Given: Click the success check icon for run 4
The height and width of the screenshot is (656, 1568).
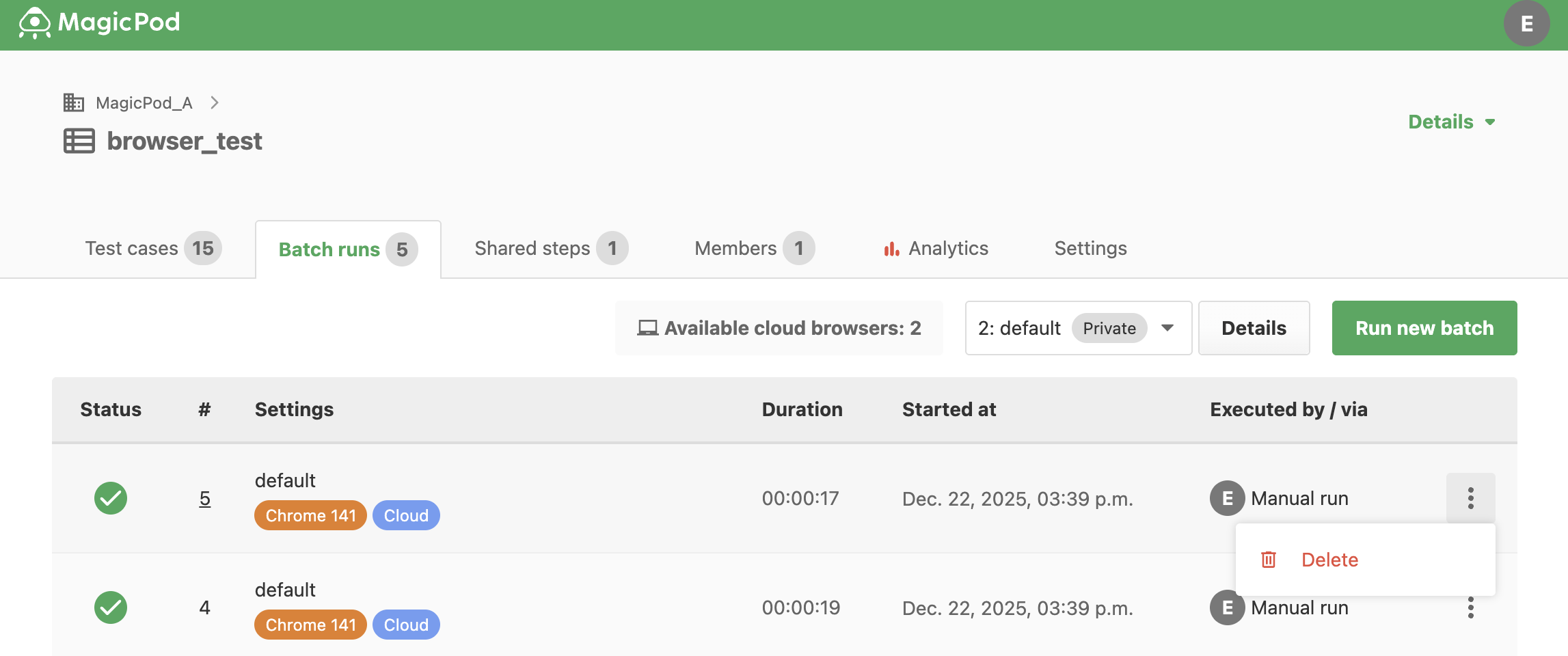Looking at the screenshot, I should click(111, 607).
